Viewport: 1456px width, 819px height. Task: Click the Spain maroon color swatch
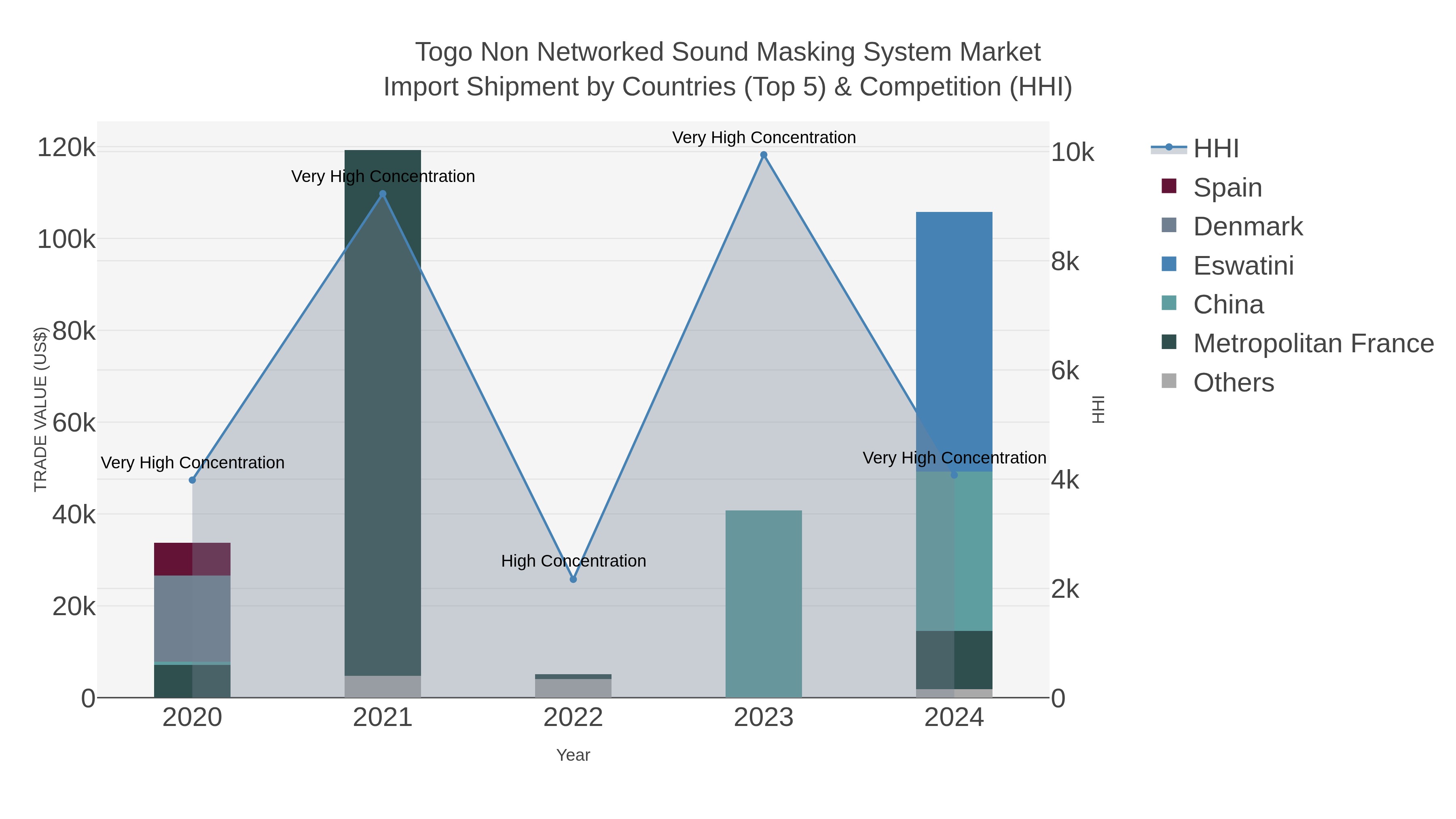[x=1169, y=186]
